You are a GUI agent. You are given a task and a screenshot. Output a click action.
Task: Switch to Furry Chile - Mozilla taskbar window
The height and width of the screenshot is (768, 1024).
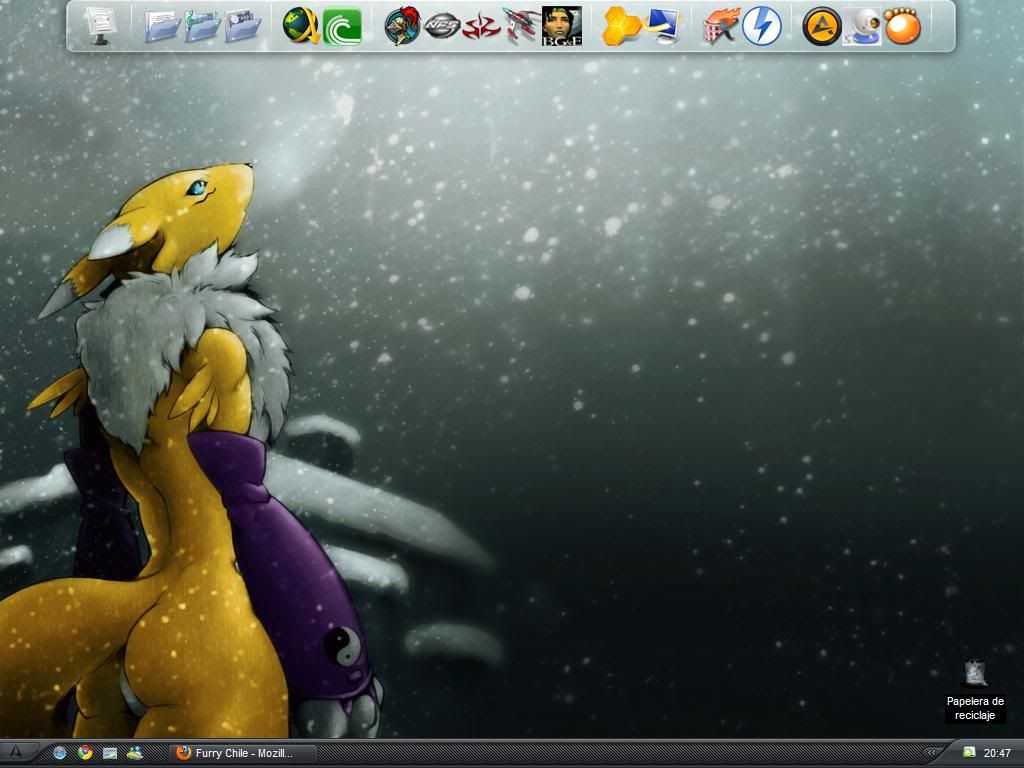[244, 753]
